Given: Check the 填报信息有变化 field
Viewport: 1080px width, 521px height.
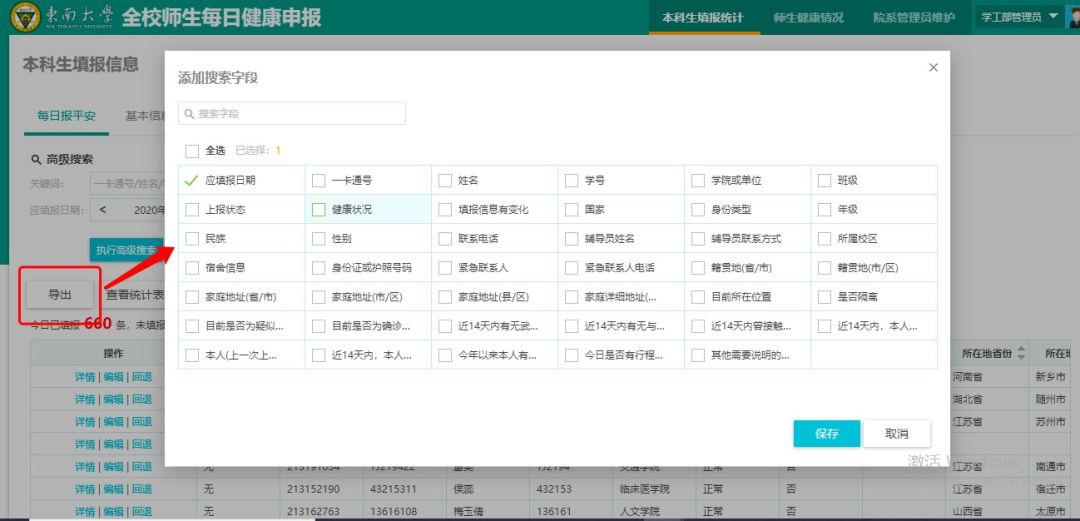Looking at the screenshot, I should (445, 210).
